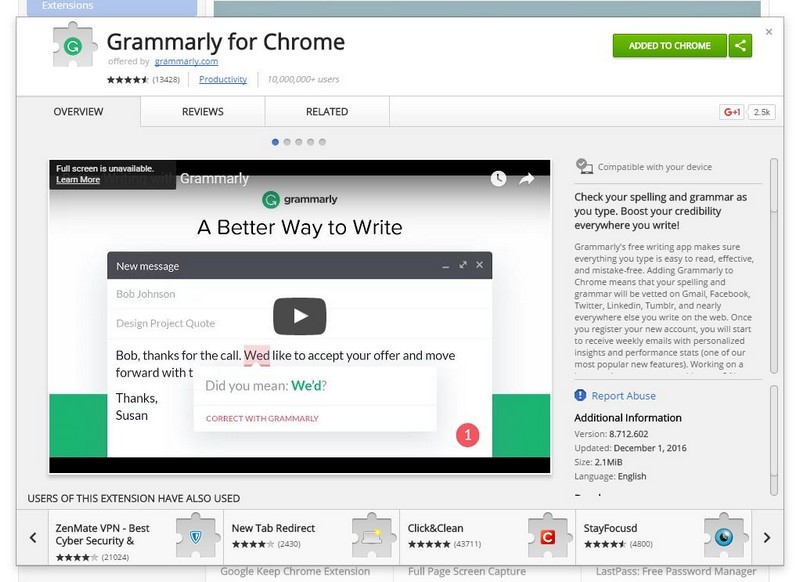800x582 pixels.
Task: Open the Reviews tab
Action: (203, 112)
